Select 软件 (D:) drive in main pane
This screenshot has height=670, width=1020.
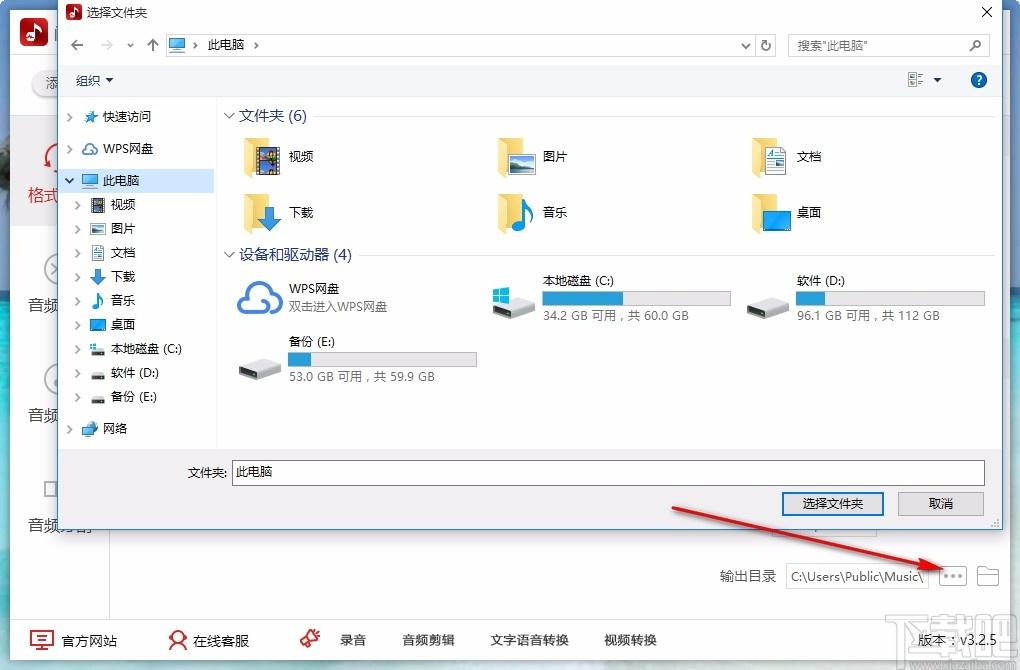click(865, 298)
